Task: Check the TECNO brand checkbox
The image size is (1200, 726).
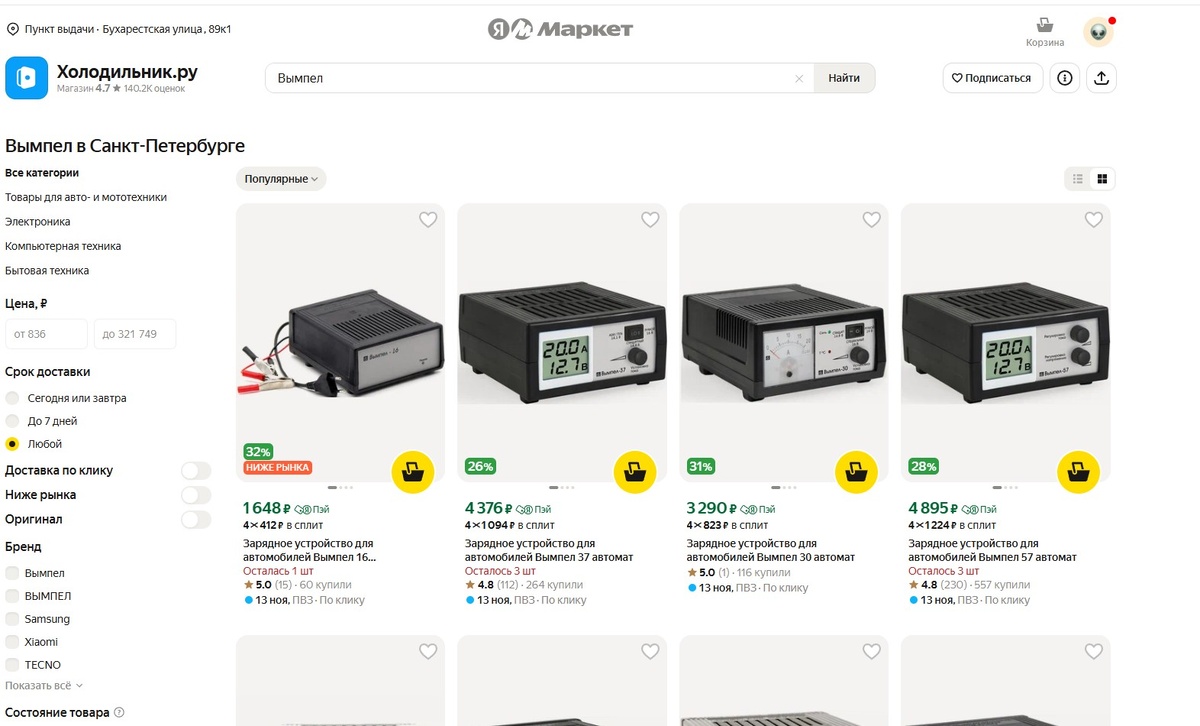Action: (x=12, y=665)
